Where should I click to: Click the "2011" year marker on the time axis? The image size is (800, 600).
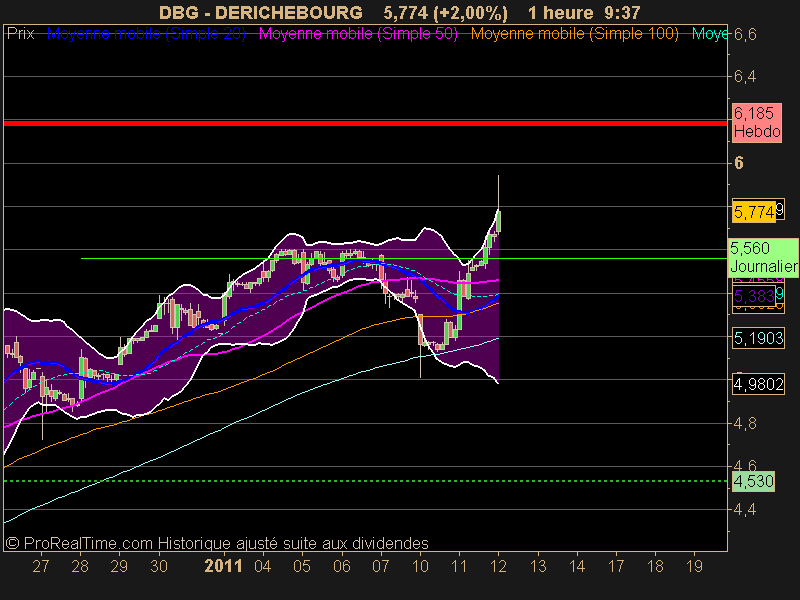pos(223,566)
